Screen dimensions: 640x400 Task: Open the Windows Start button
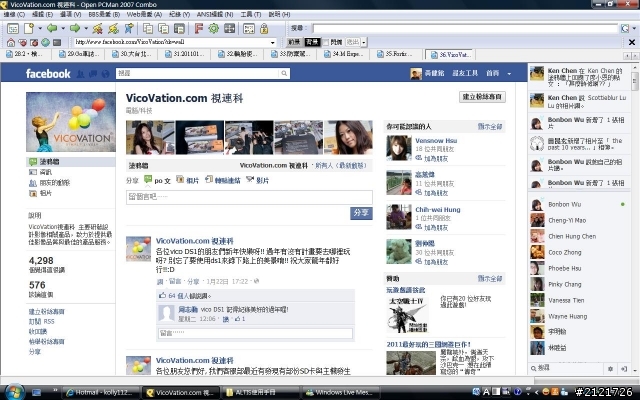pos(15,392)
